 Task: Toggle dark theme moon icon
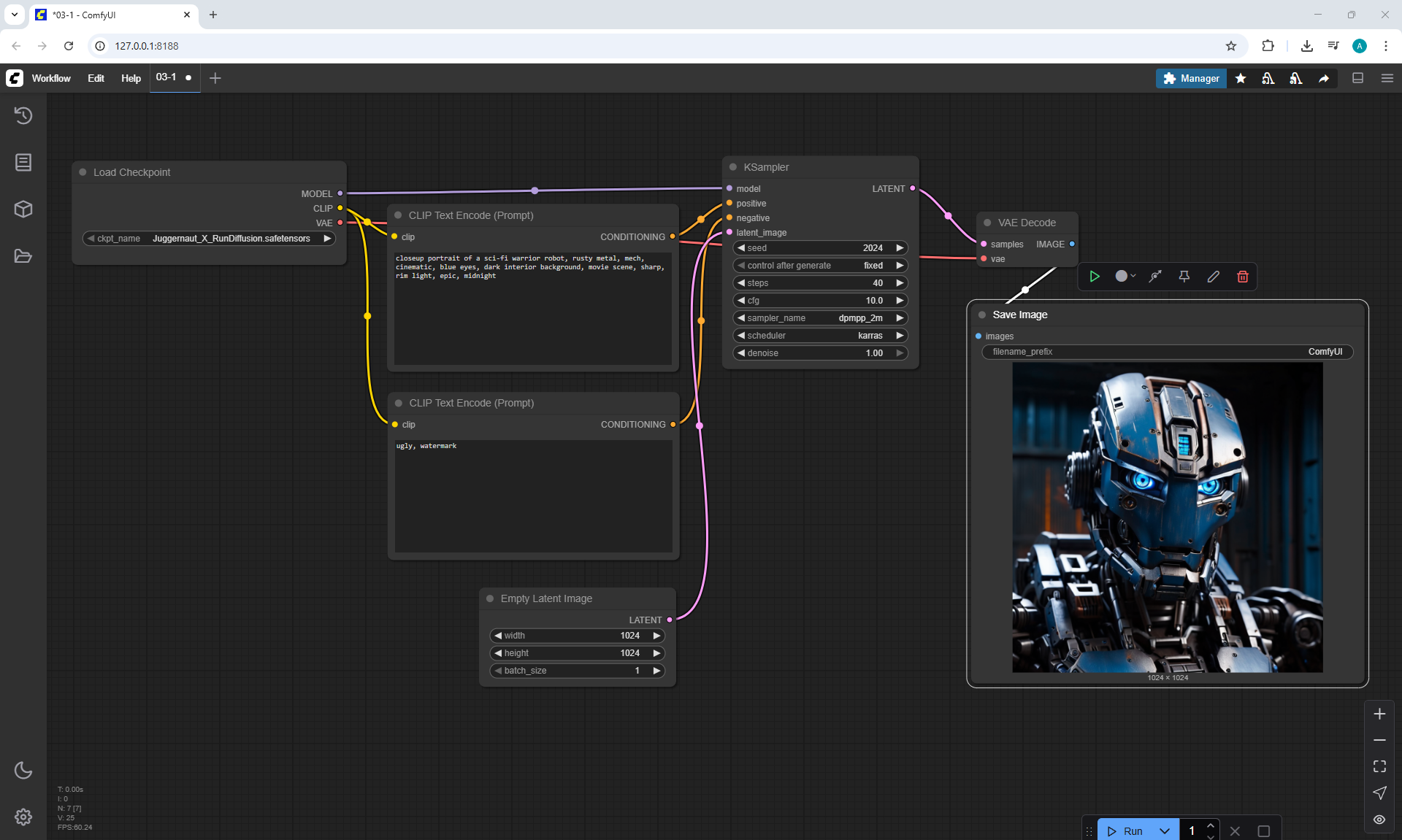[23, 770]
